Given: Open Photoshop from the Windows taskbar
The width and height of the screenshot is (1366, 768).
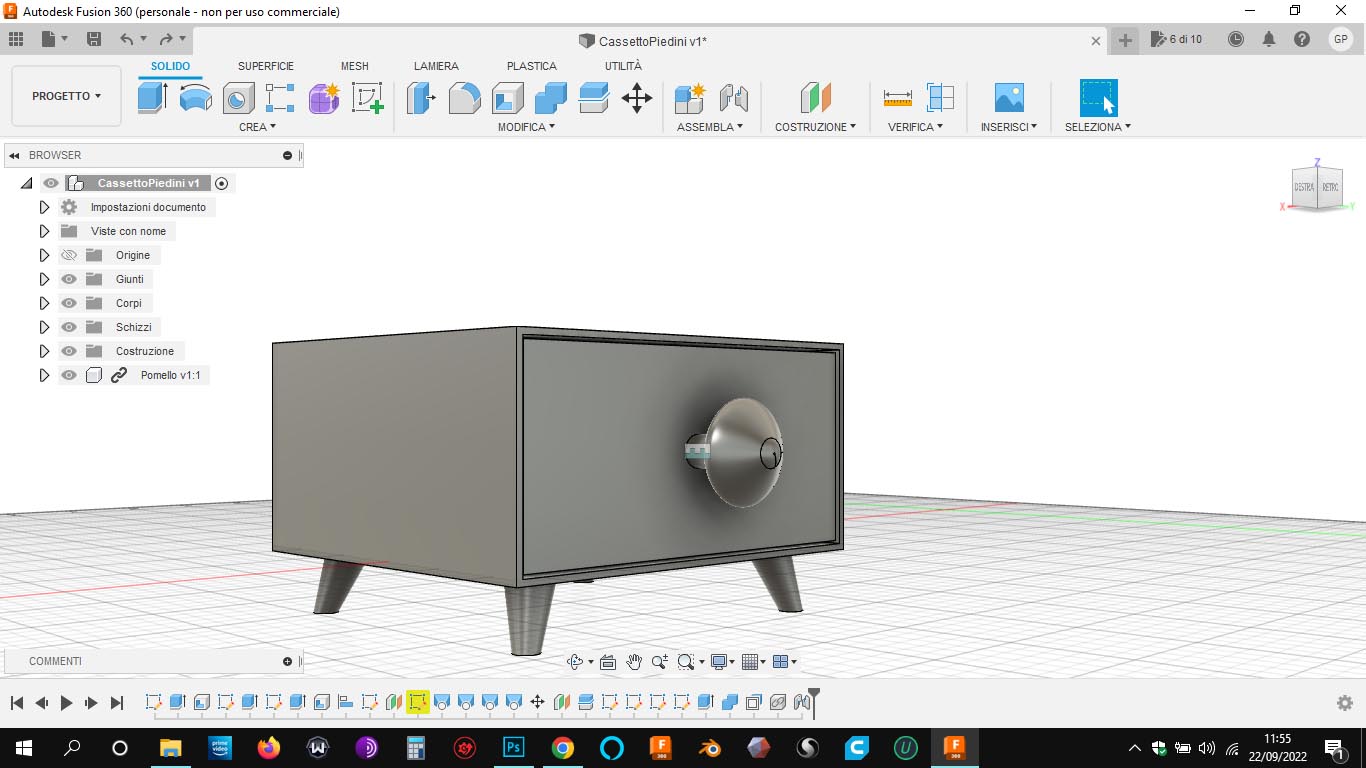Looking at the screenshot, I should pyautogui.click(x=514, y=747).
